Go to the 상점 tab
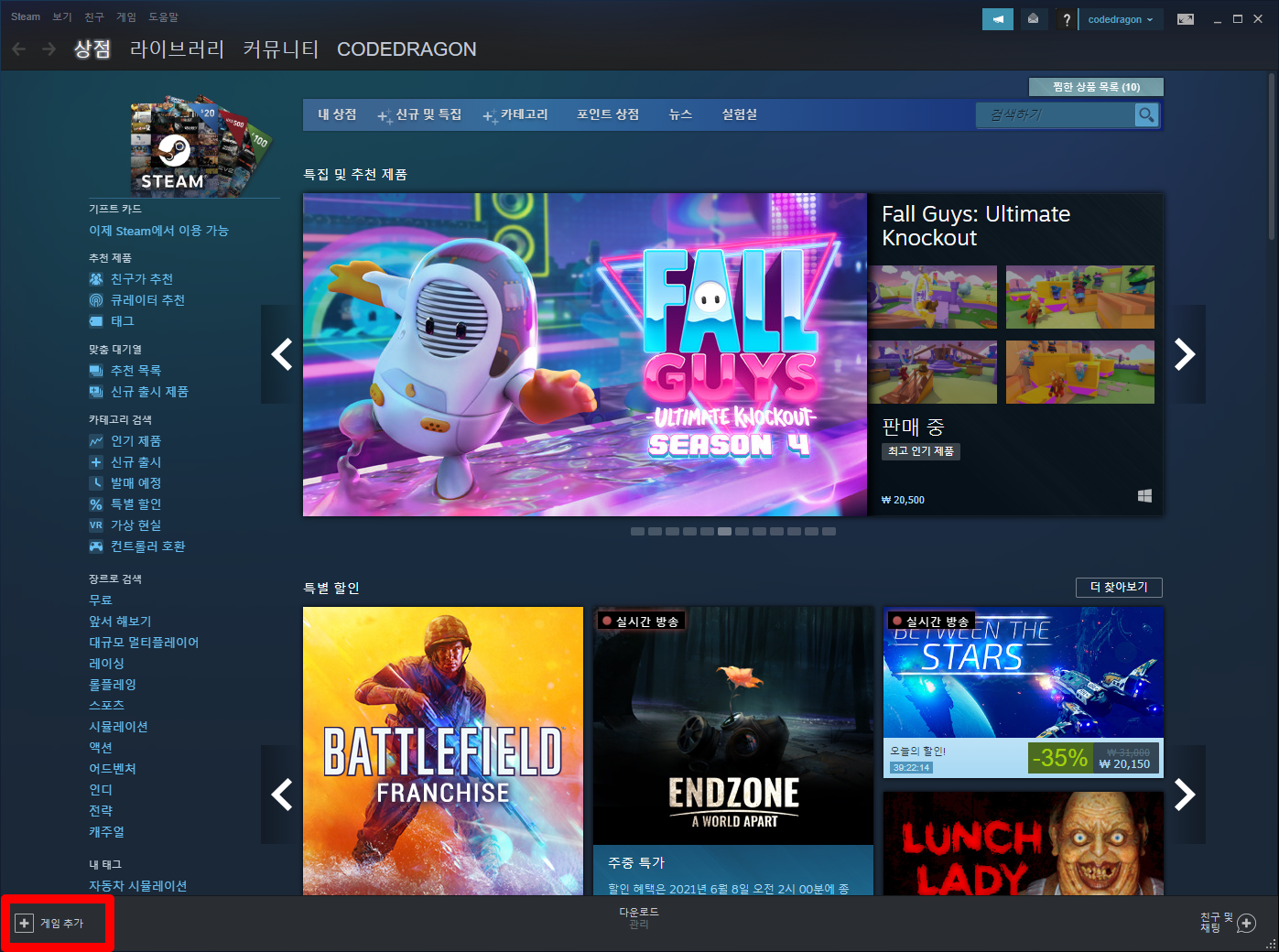 tap(92, 49)
